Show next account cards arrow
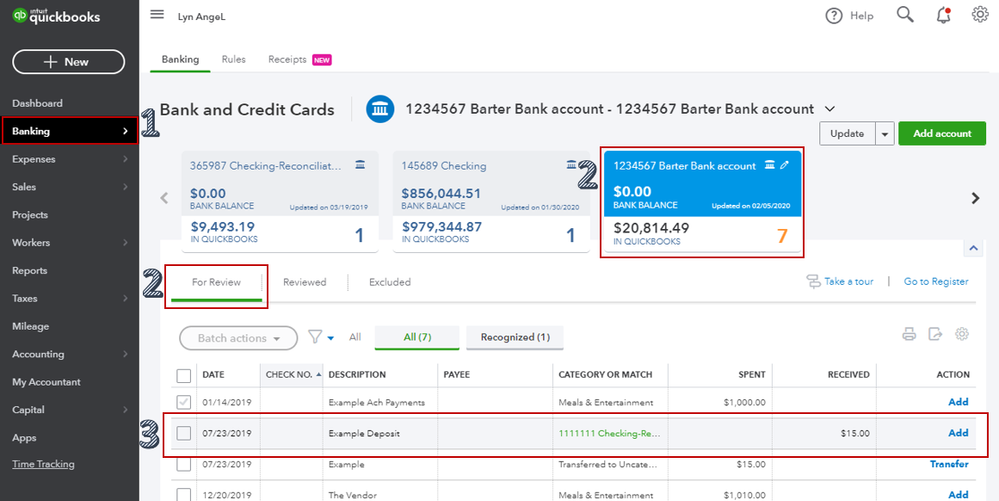This screenshot has width=999, height=501. click(x=975, y=198)
